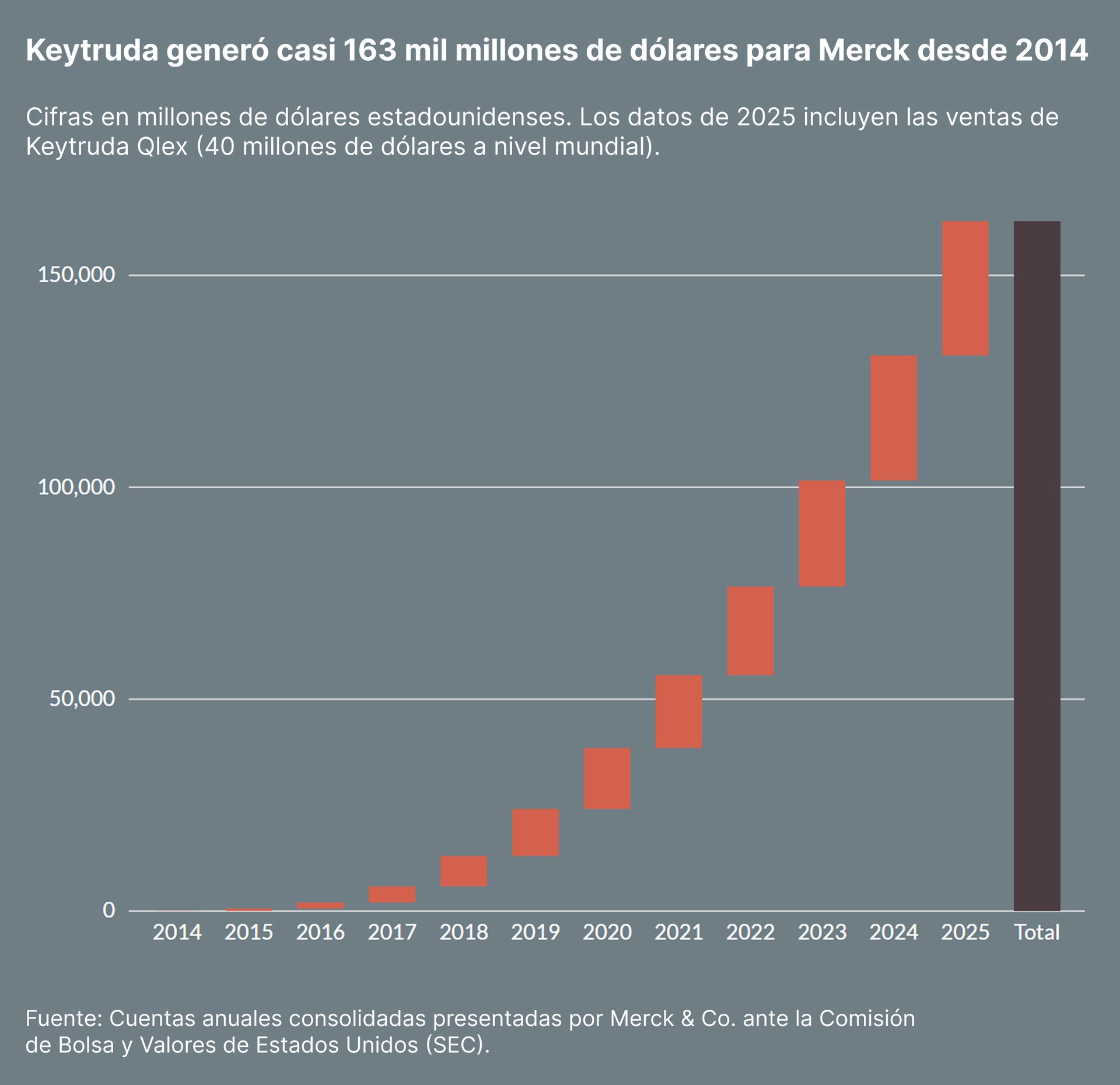Click the 2019 year label
The width and height of the screenshot is (1120, 1085).
tap(537, 932)
